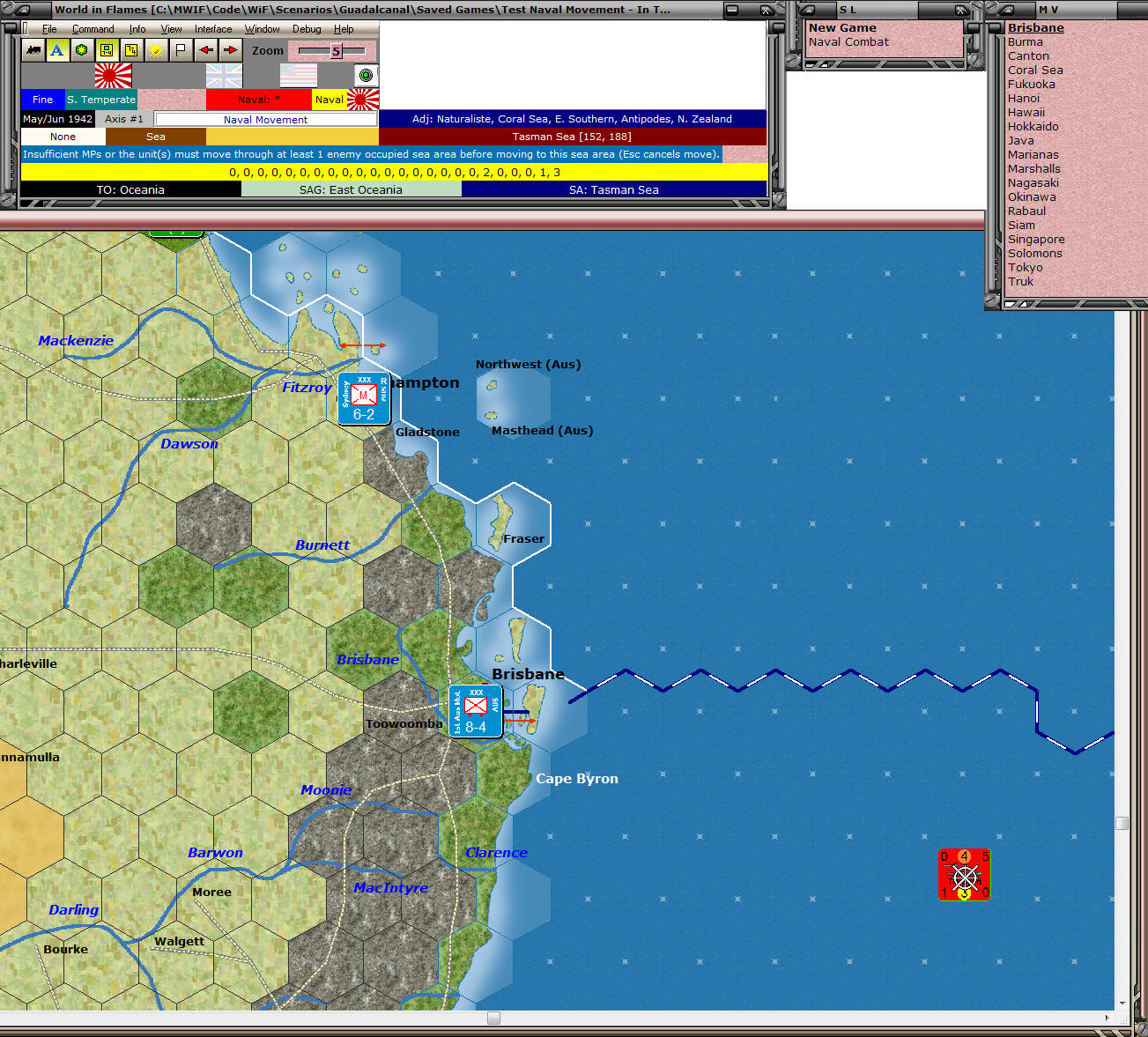Click the red left arrow toolbar icon
Image resolution: width=1148 pixels, height=1037 pixels.
pyautogui.click(x=205, y=50)
